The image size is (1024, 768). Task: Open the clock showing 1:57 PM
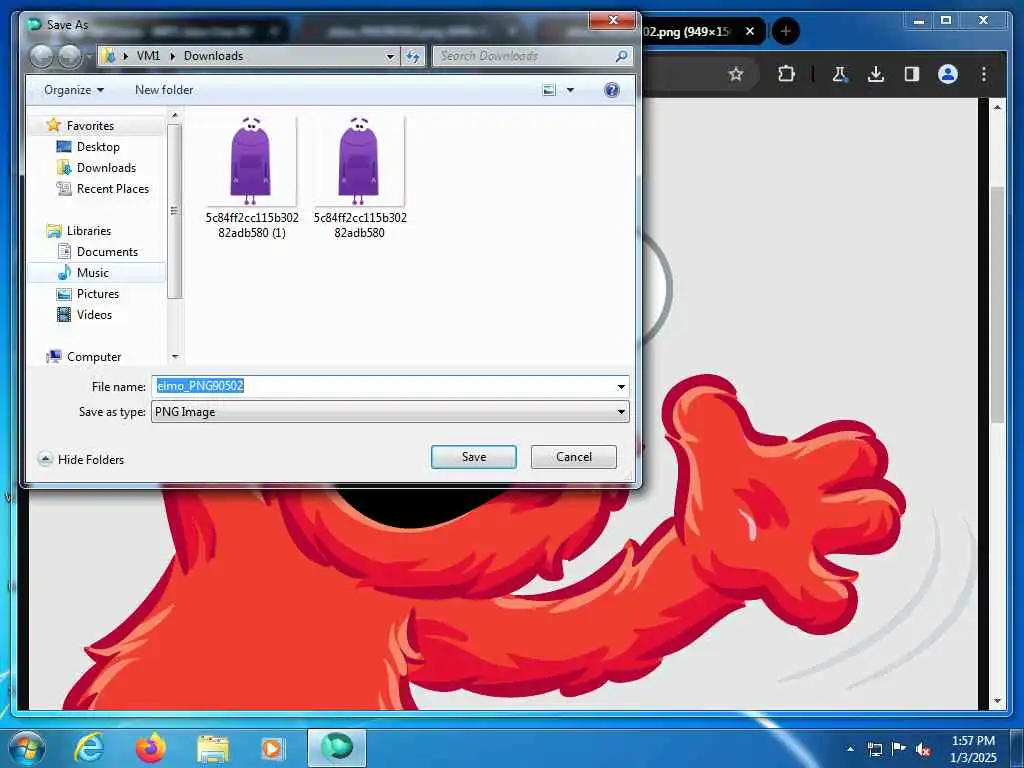point(973,749)
